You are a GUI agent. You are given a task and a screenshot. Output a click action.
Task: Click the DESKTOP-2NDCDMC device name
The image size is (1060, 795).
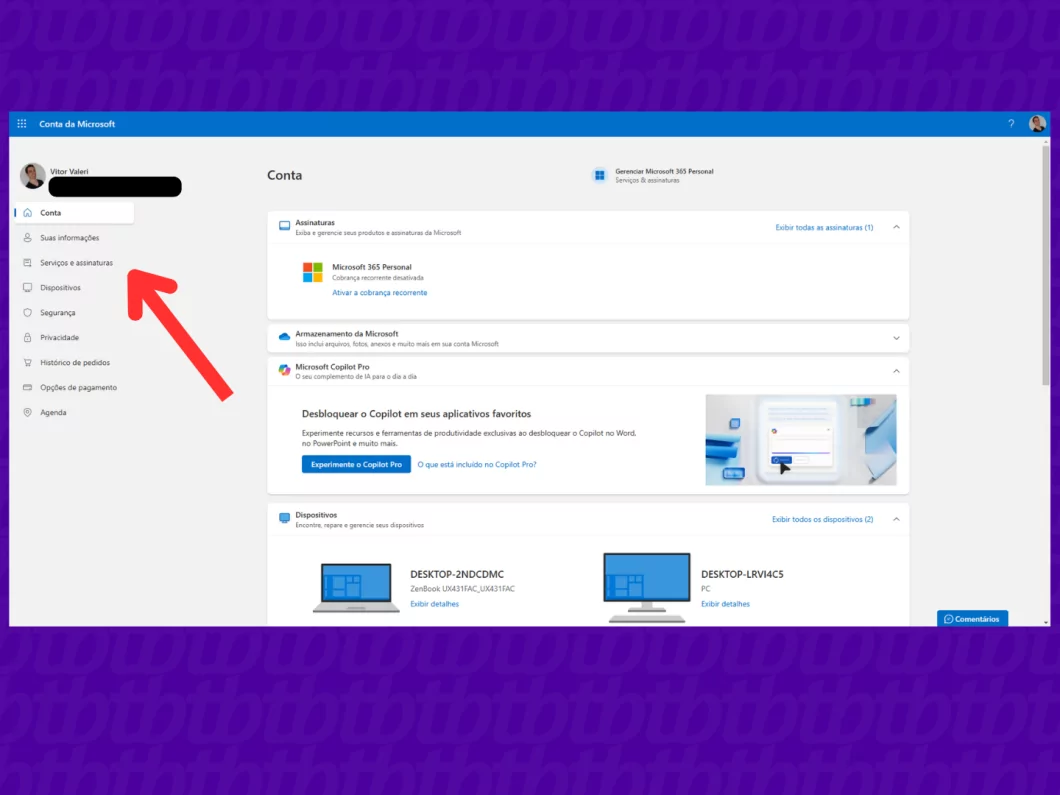(457, 575)
